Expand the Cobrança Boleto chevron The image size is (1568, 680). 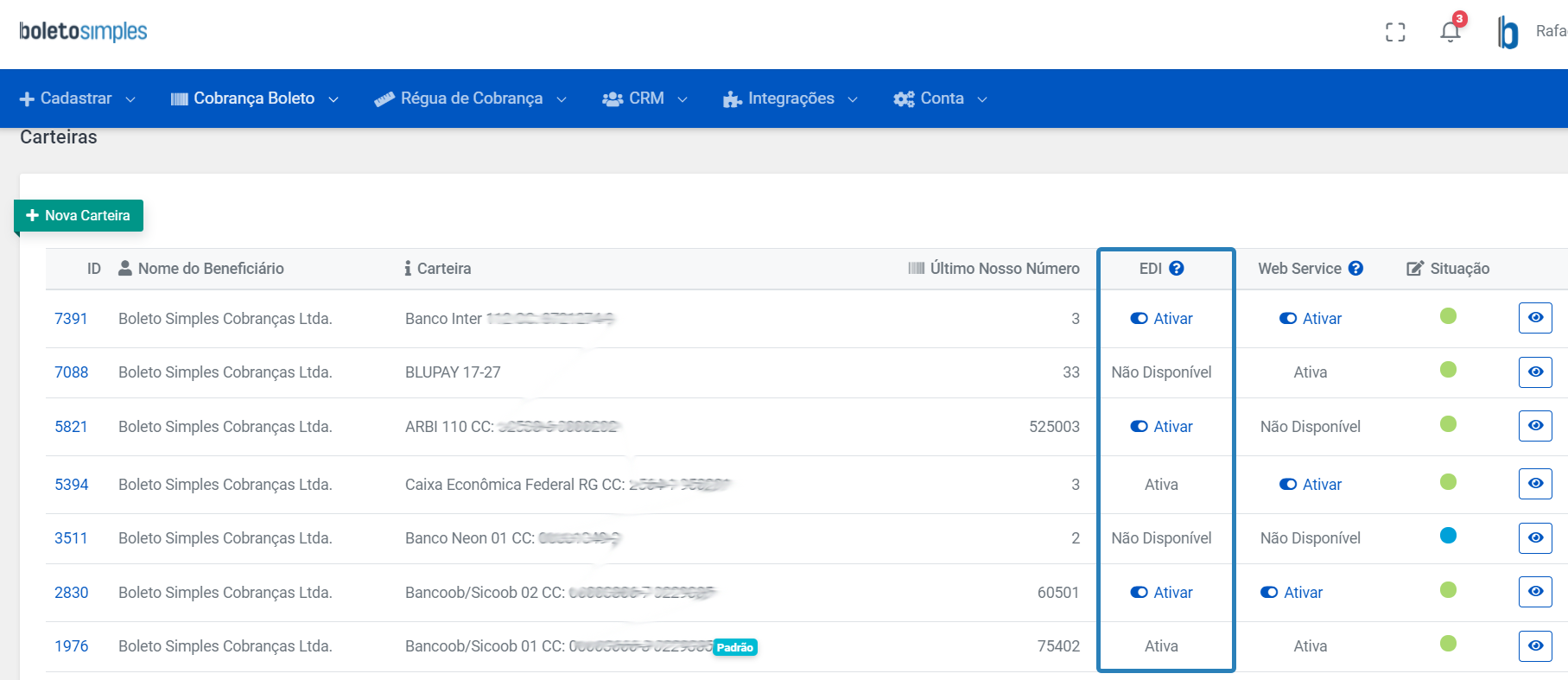pyautogui.click(x=333, y=99)
